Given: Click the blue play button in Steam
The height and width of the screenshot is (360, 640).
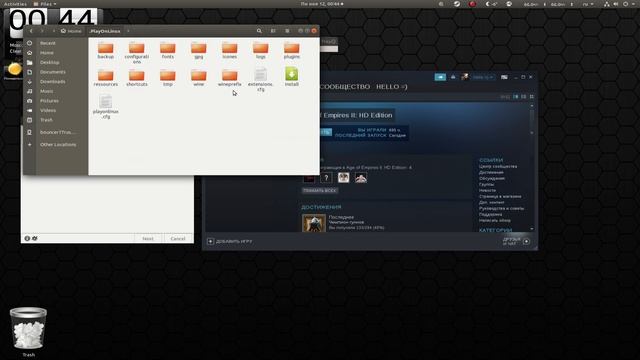Looking at the screenshot, I should tap(326, 132).
